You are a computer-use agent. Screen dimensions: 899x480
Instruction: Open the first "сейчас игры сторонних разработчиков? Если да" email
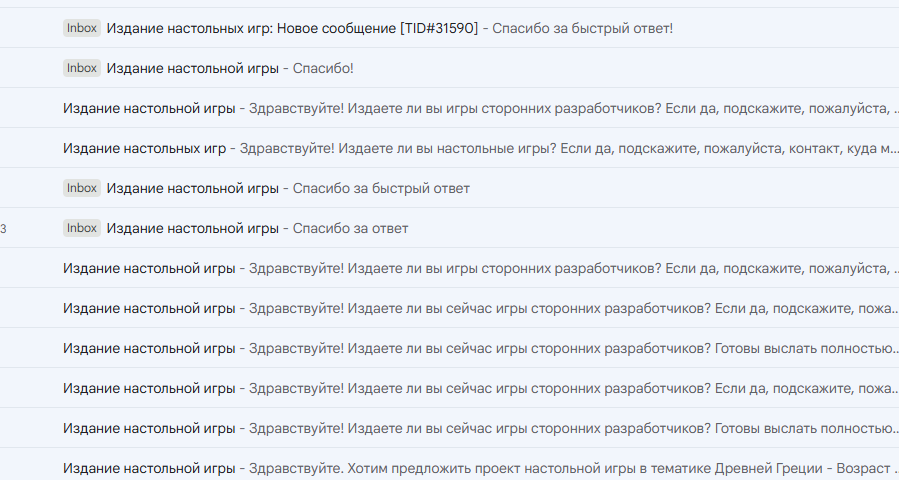[x=450, y=309]
